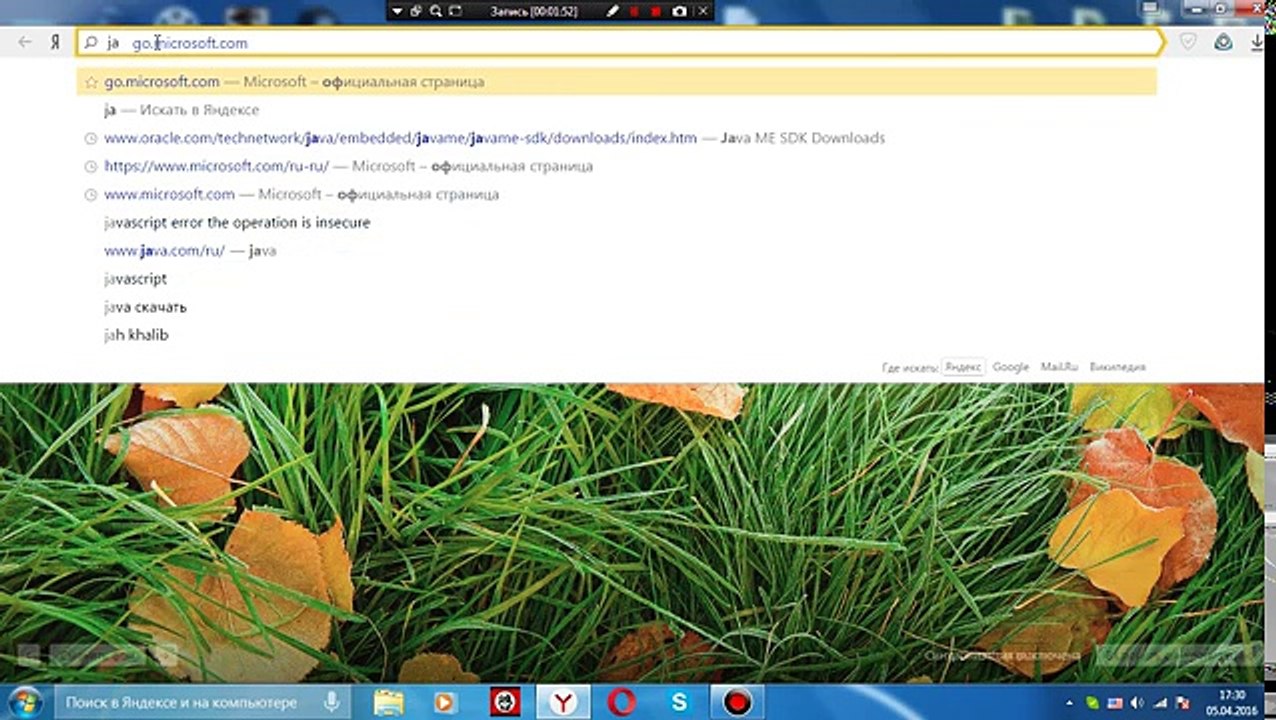The width and height of the screenshot is (1276, 720).
Task: Open the network signal icon in tray
Action: tap(1159, 703)
